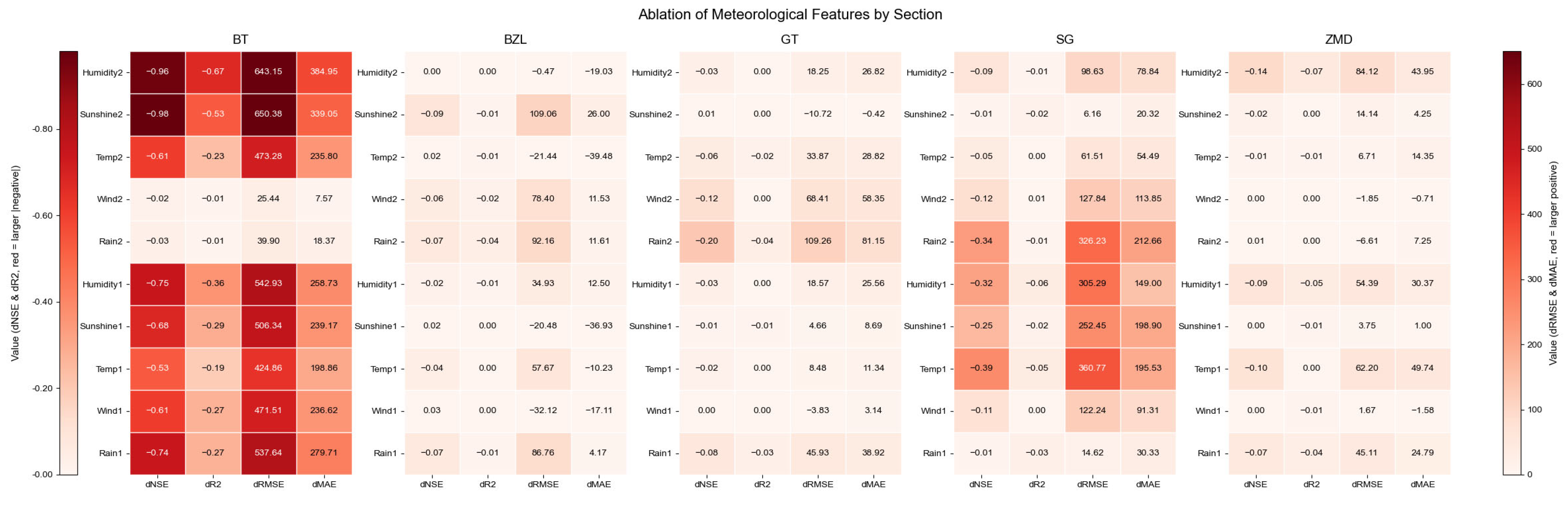Click the dRMSE axis label under GT
Viewport: 1568px width, 505px height.
click(817, 485)
